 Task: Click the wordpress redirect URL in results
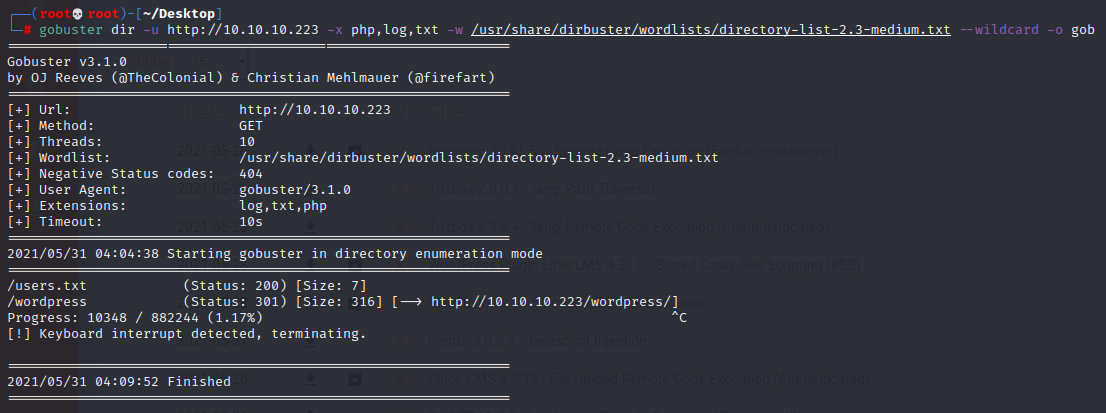(x=554, y=302)
